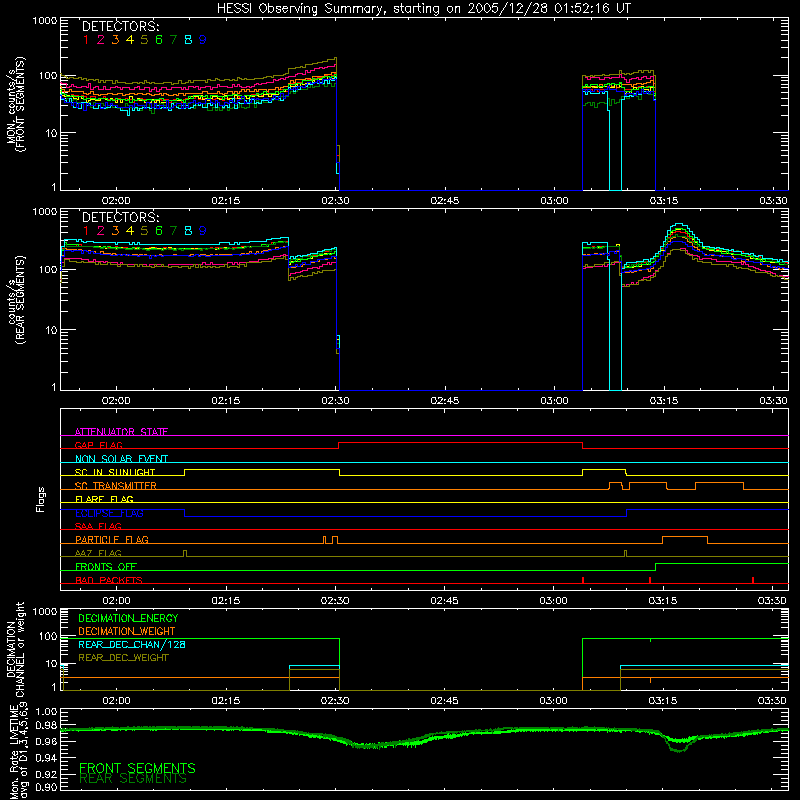Click the FRONTS_OFF flag label
Viewport: 800px width, 800px height.
(x=106, y=566)
